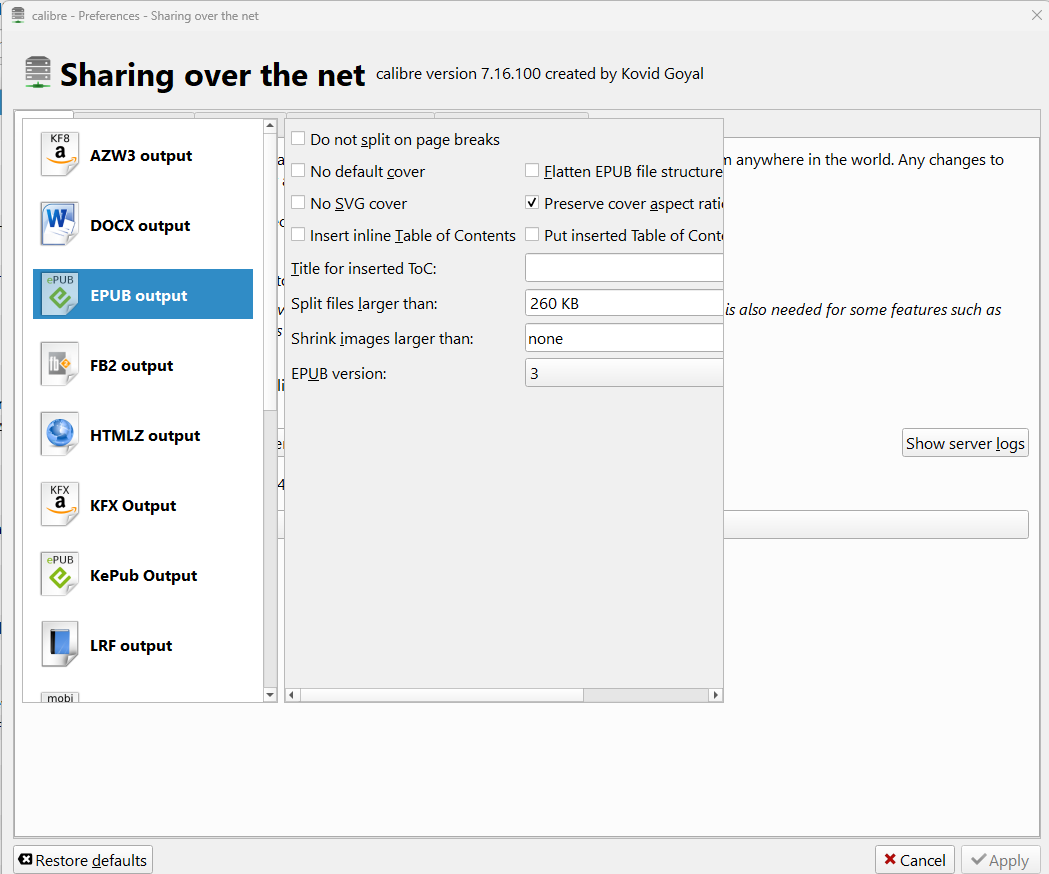The width and height of the screenshot is (1049, 874).
Task: Tick the No default cover checkbox
Action: coord(298,171)
